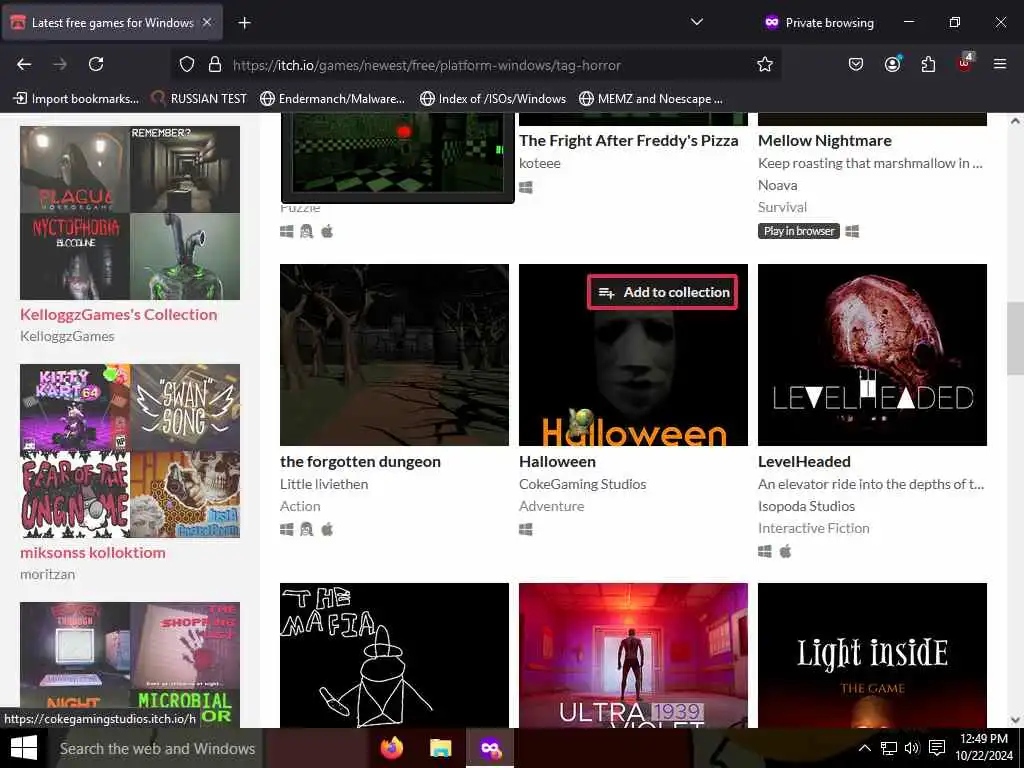Open the Firefox account icon

(x=892, y=64)
